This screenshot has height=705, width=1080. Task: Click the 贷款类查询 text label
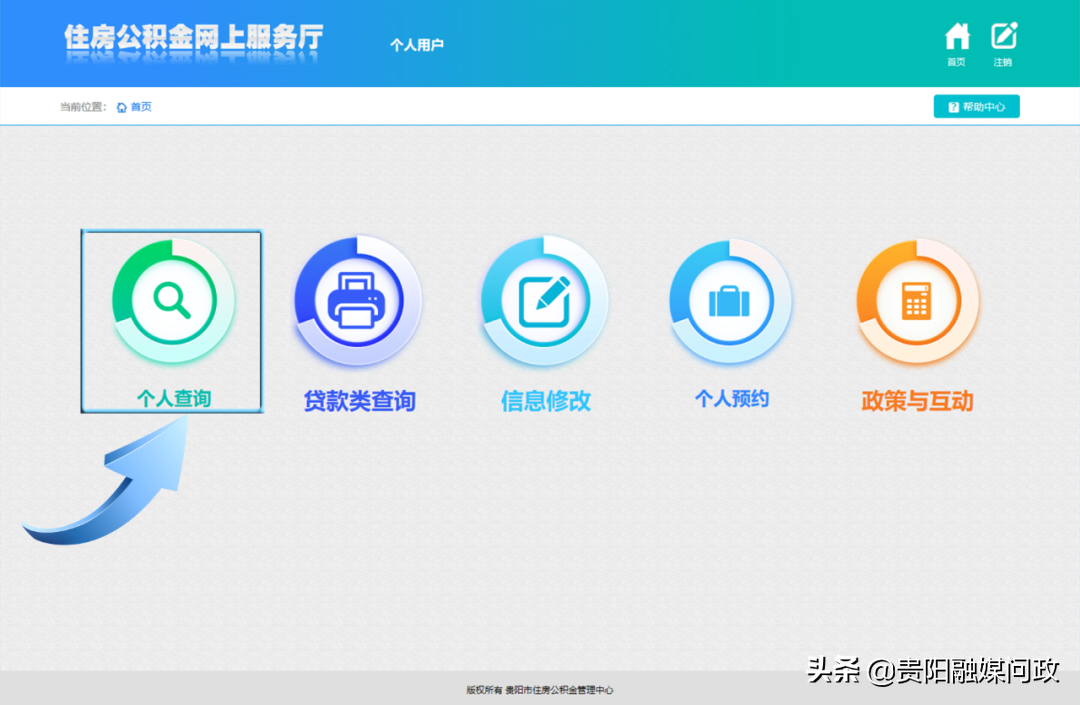tap(357, 400)
